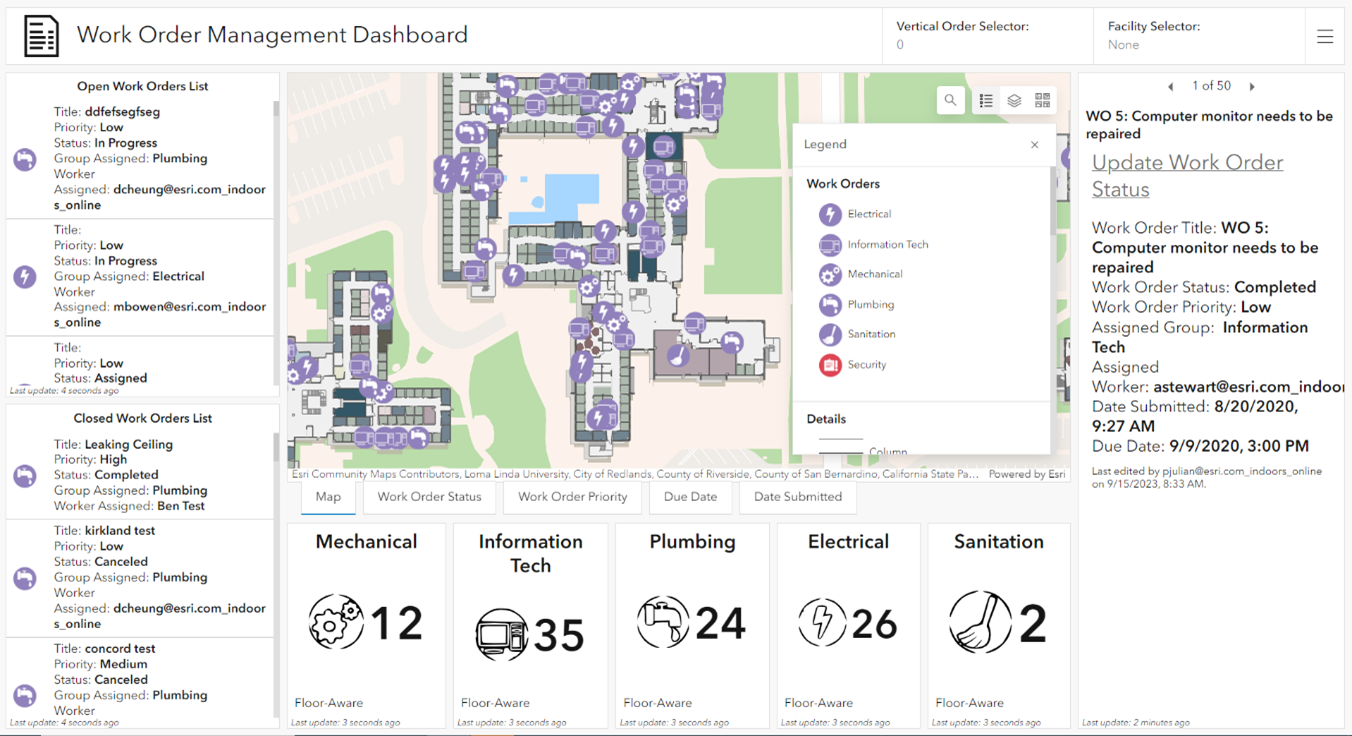Select the Security symbol in the Legend

coord(828,364)
